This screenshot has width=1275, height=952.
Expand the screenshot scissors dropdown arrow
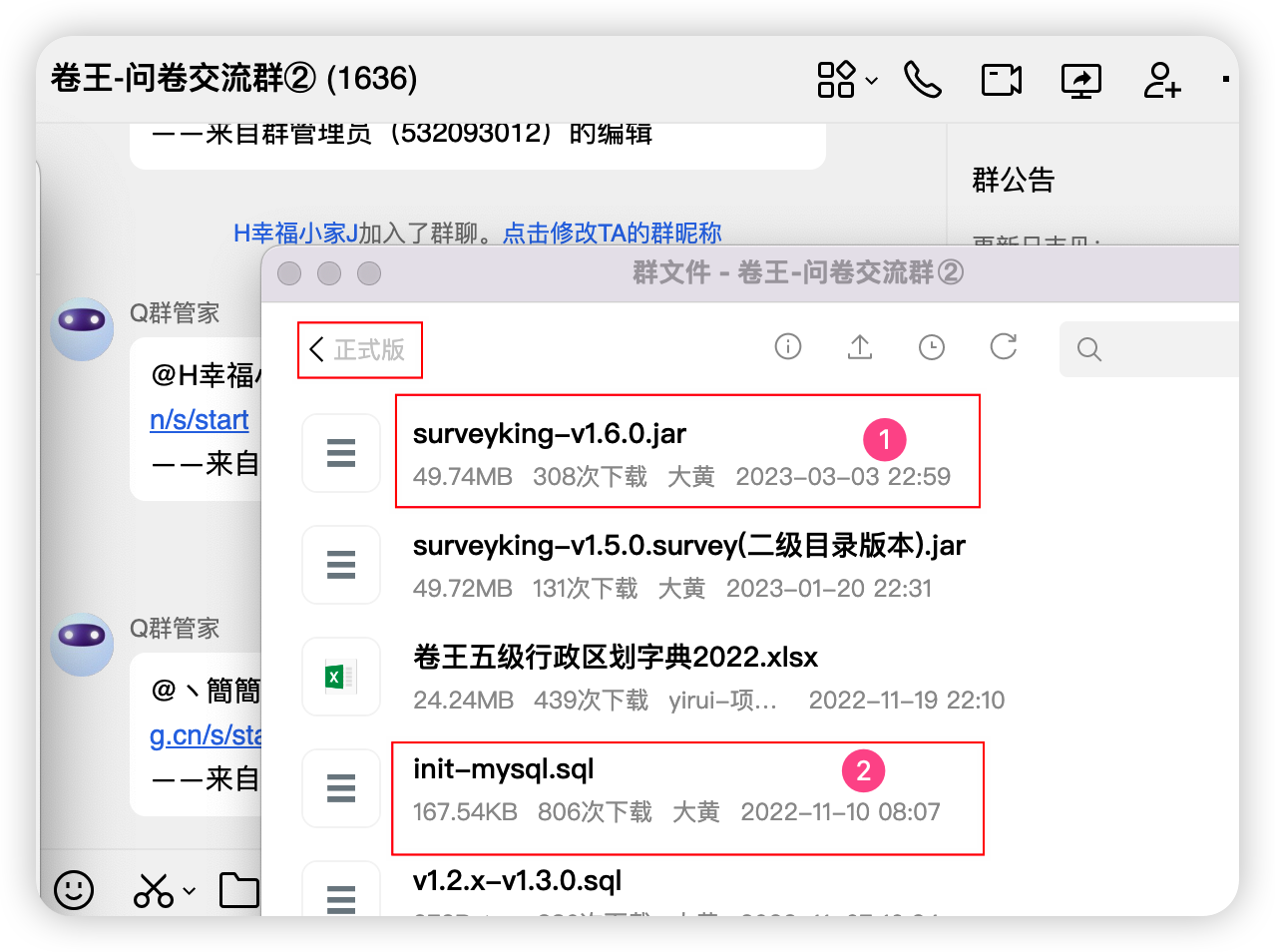point(190,891)
